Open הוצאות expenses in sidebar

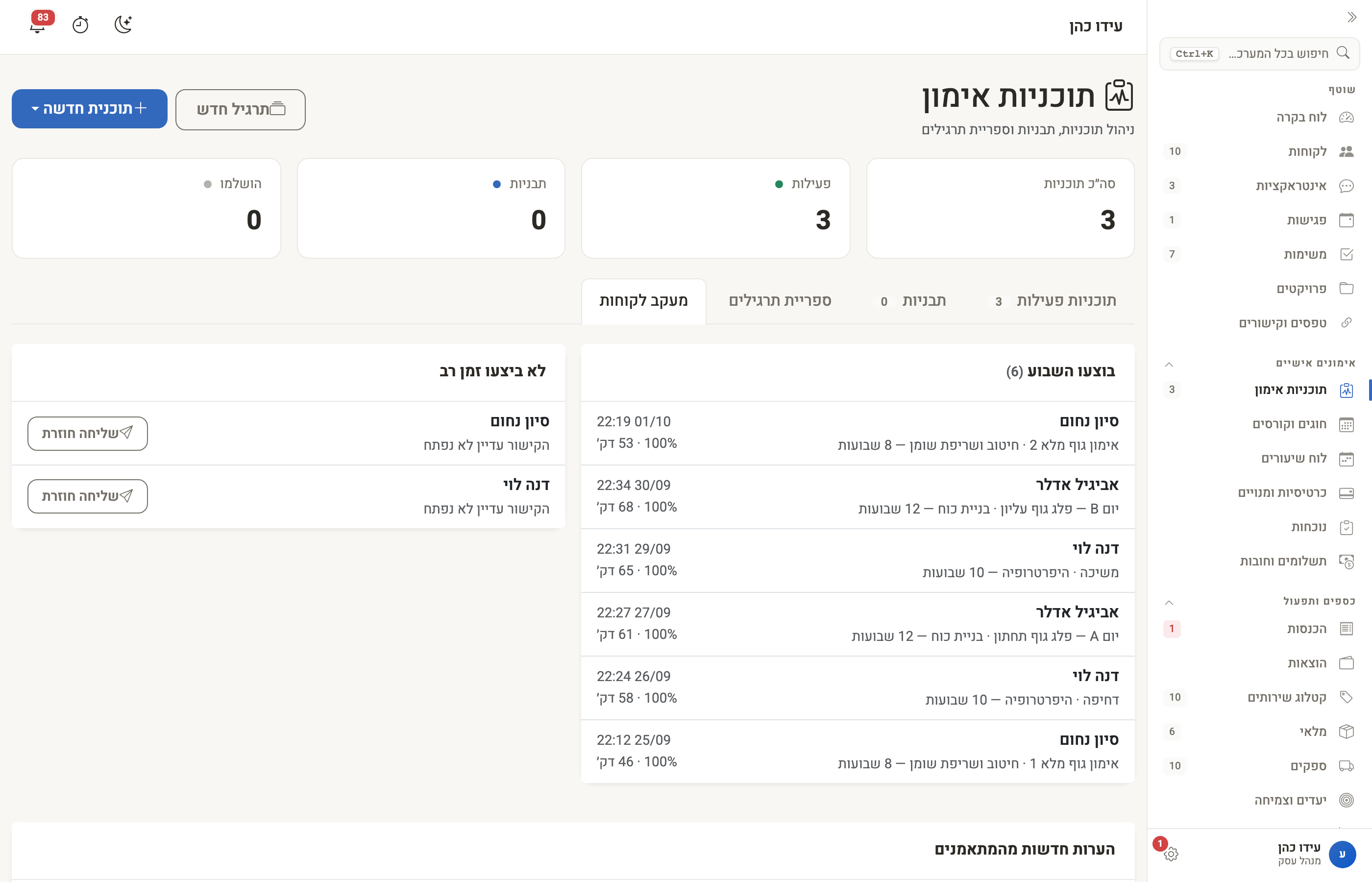pyautogui.click(x=1259, y=663)
